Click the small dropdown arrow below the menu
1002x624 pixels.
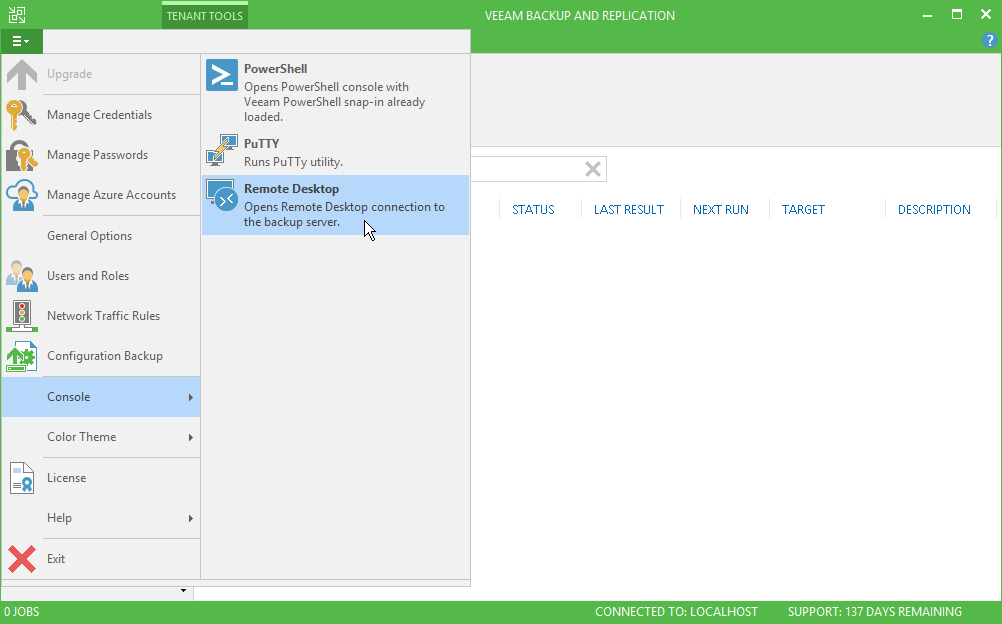[x=183, y=591]
